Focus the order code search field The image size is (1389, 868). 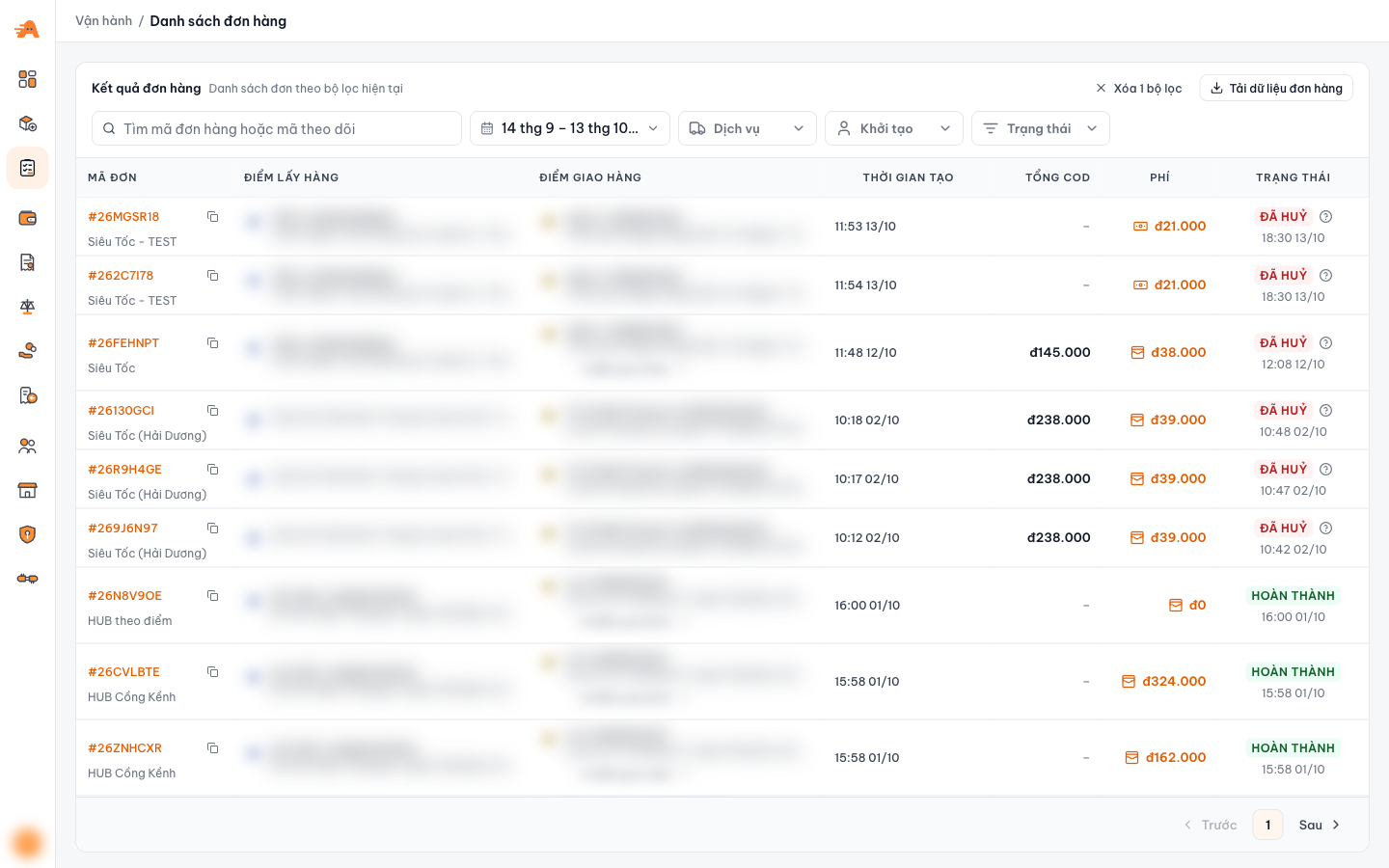click(x=277, y=128)
